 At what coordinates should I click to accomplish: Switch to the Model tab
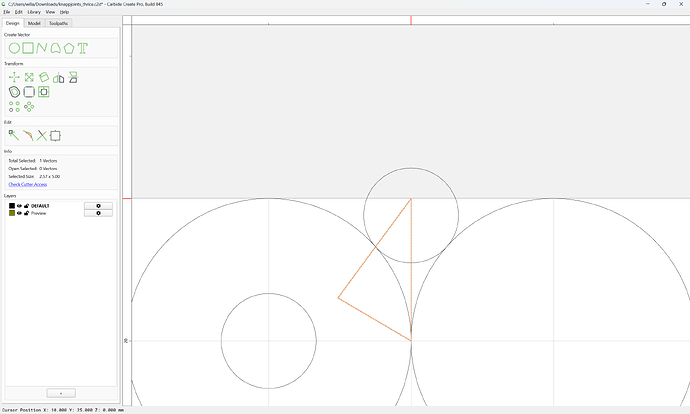tap(34, 23)
